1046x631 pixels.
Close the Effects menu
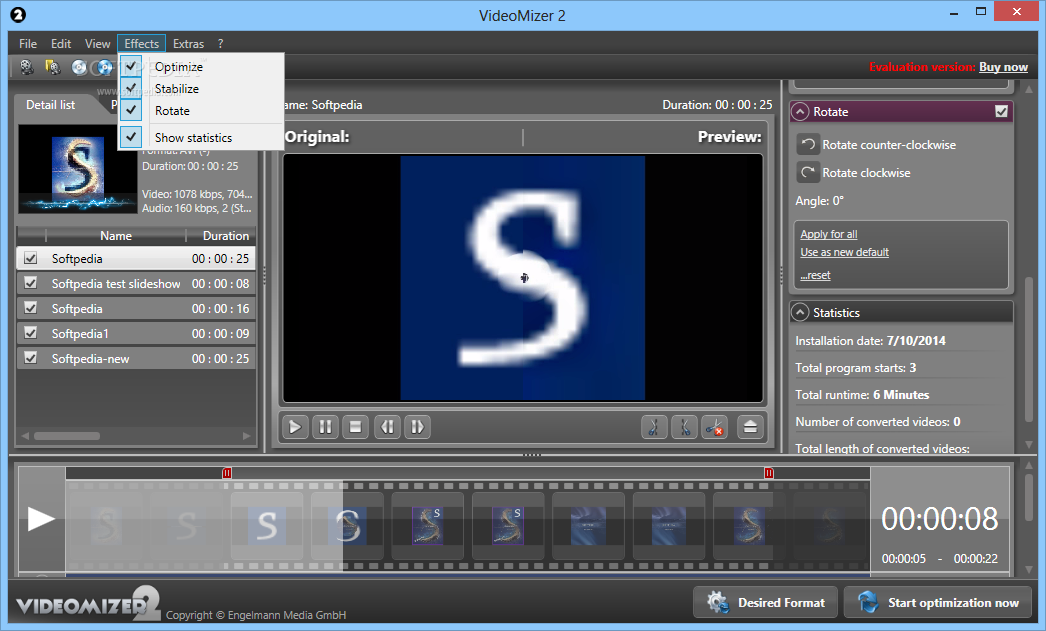141,43
